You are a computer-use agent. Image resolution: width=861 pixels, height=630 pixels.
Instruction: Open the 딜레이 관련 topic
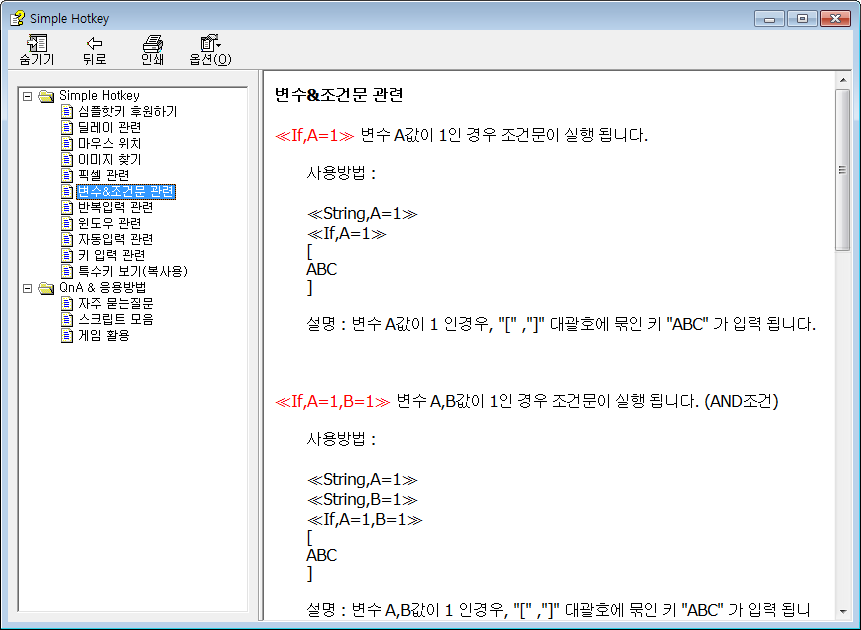pyautogui.click(x=109, y=127)
